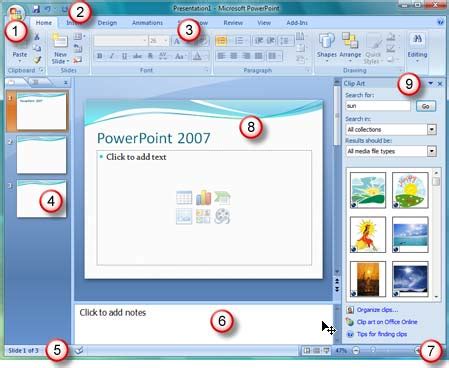This screenshot has height=368, width=449.
Task: Start Slide Show view from status bar
Action: coord(326,350)
